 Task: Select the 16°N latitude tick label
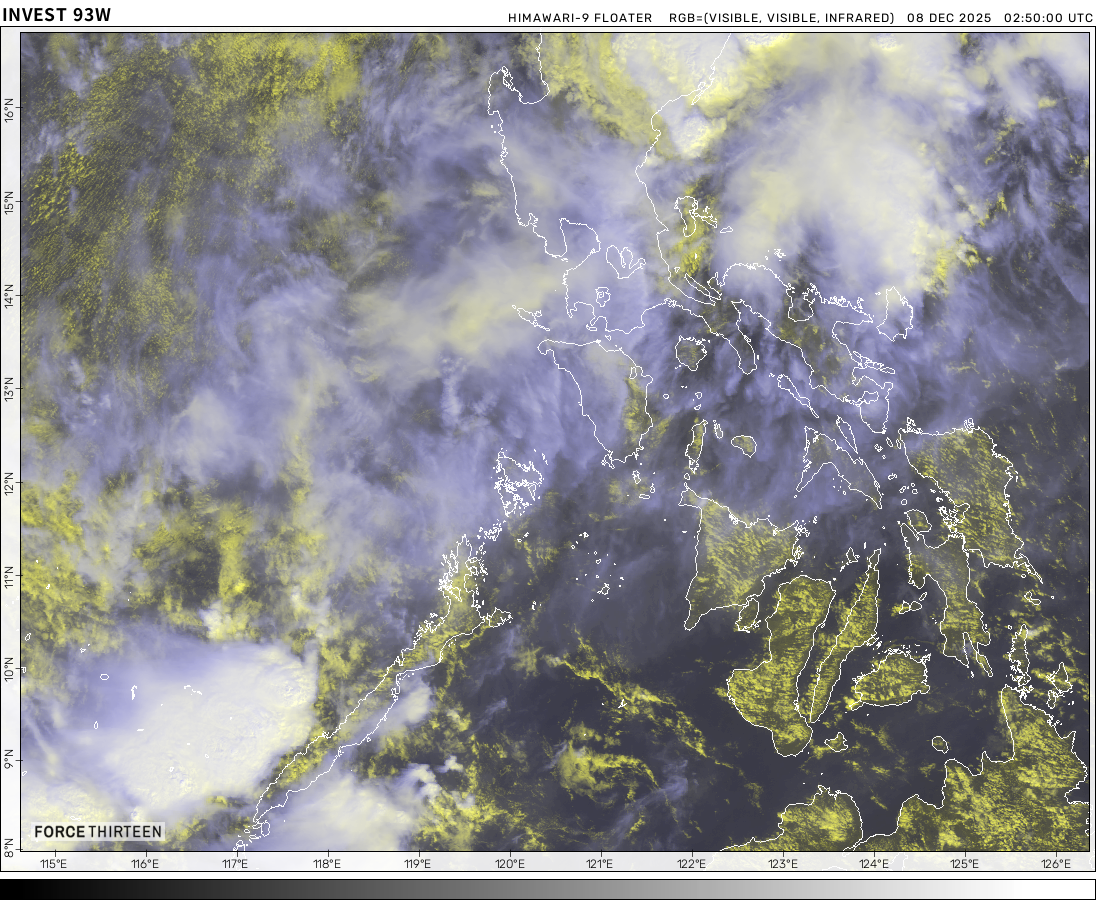[10, 109]
